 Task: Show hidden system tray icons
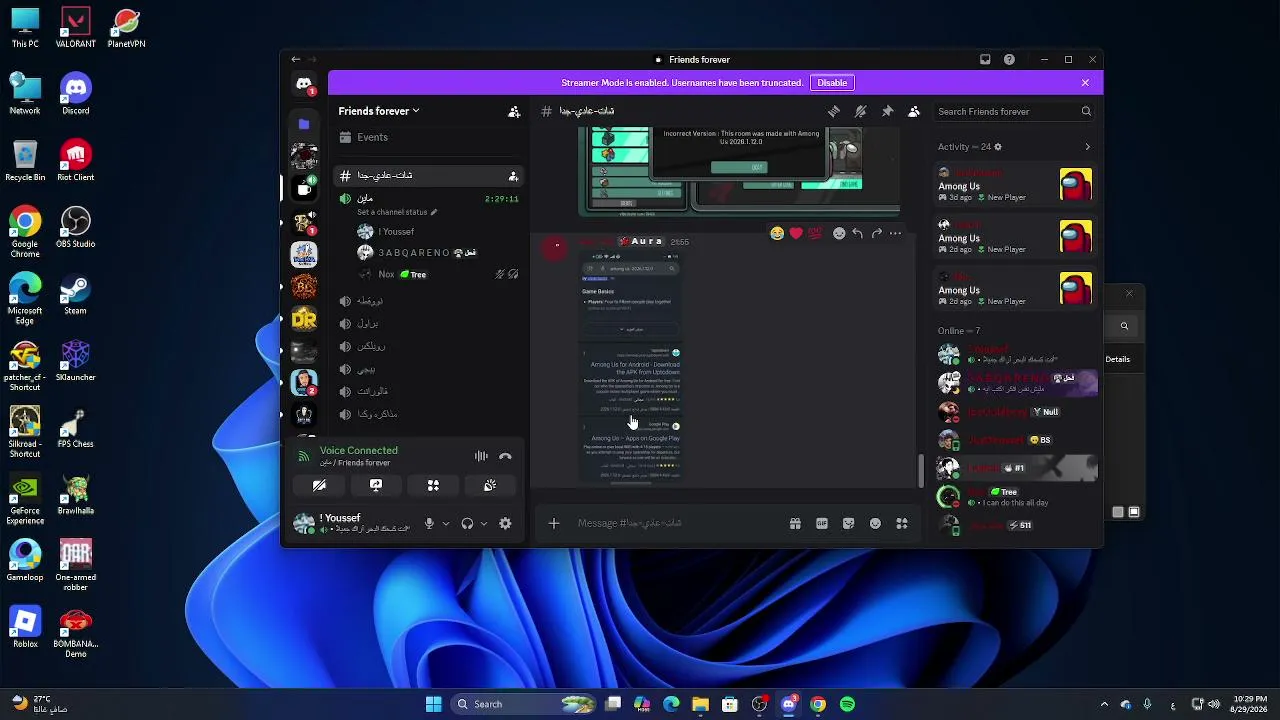tap(1104, 704)
